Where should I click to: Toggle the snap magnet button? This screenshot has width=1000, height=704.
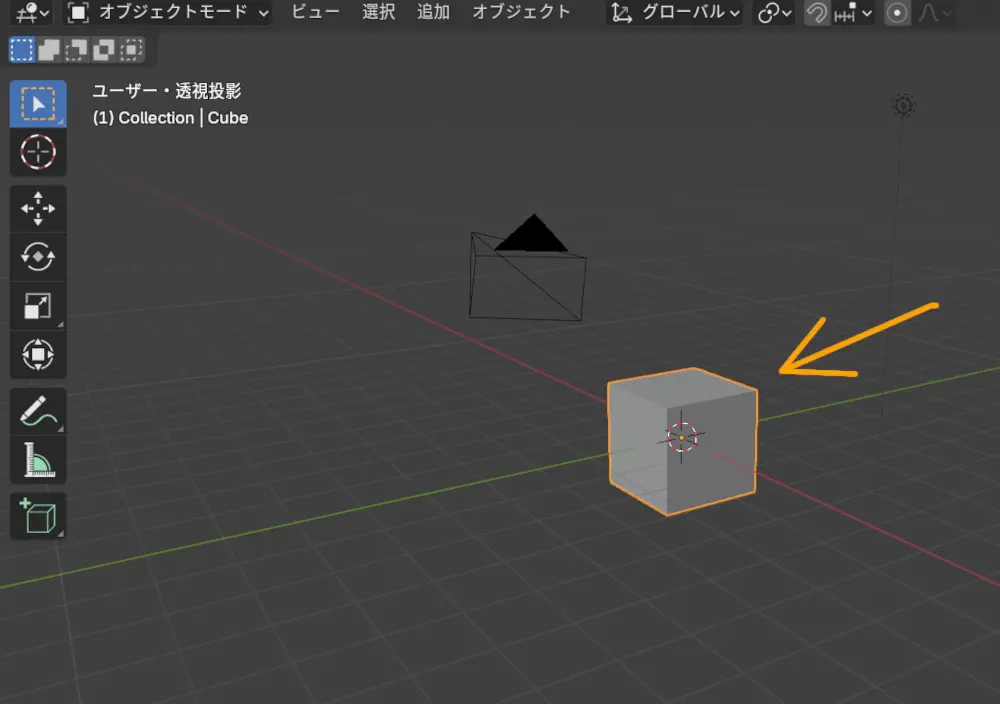[x=817, y=13]
